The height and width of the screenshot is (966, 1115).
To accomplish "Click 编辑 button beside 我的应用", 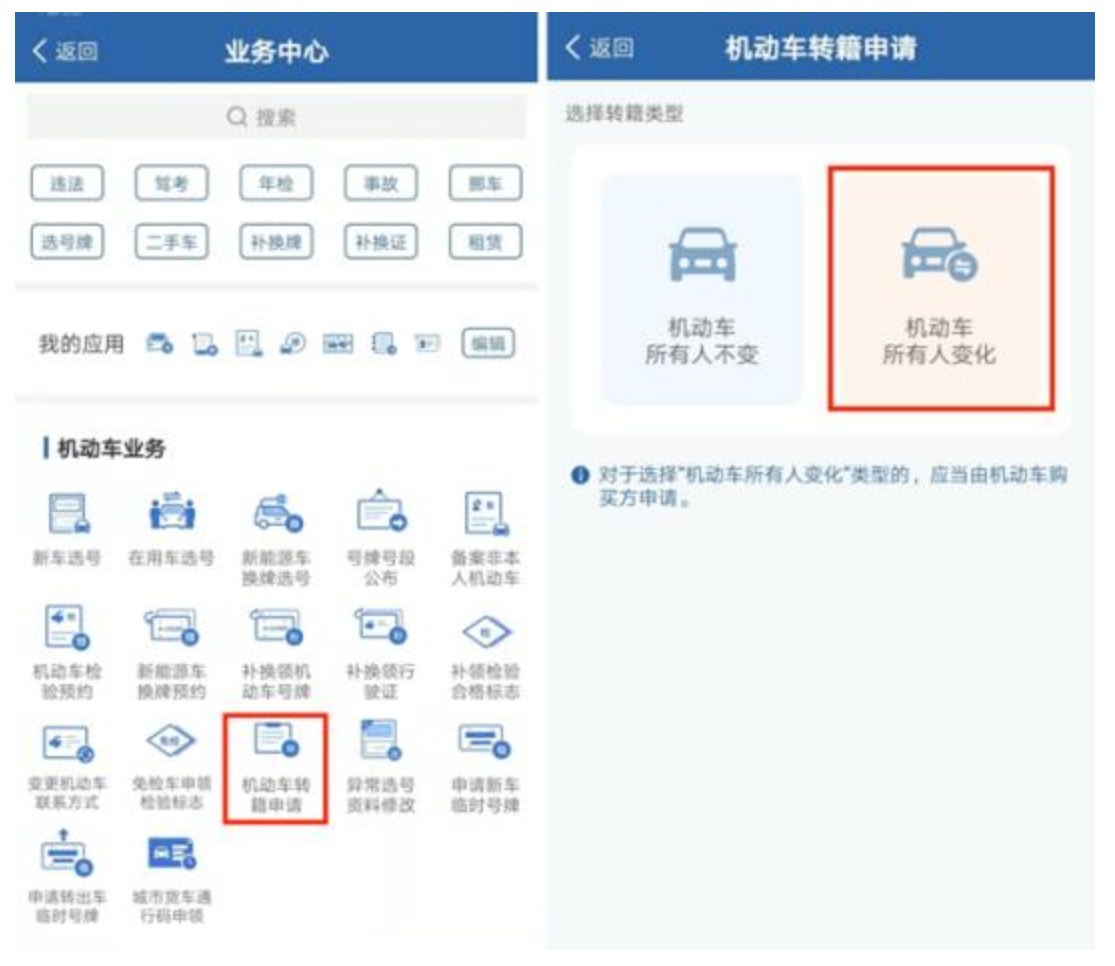I will 488,344.
